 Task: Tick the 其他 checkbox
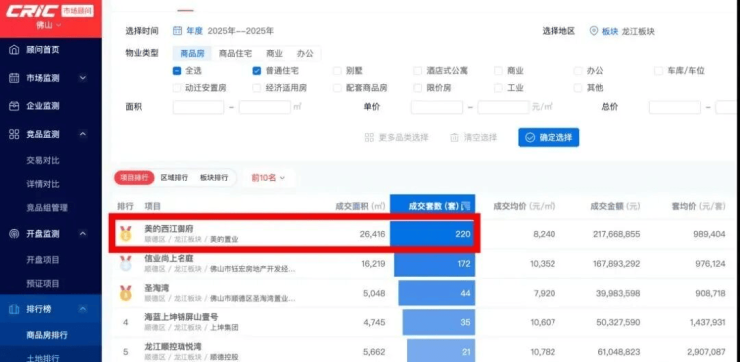coord(578,88)
